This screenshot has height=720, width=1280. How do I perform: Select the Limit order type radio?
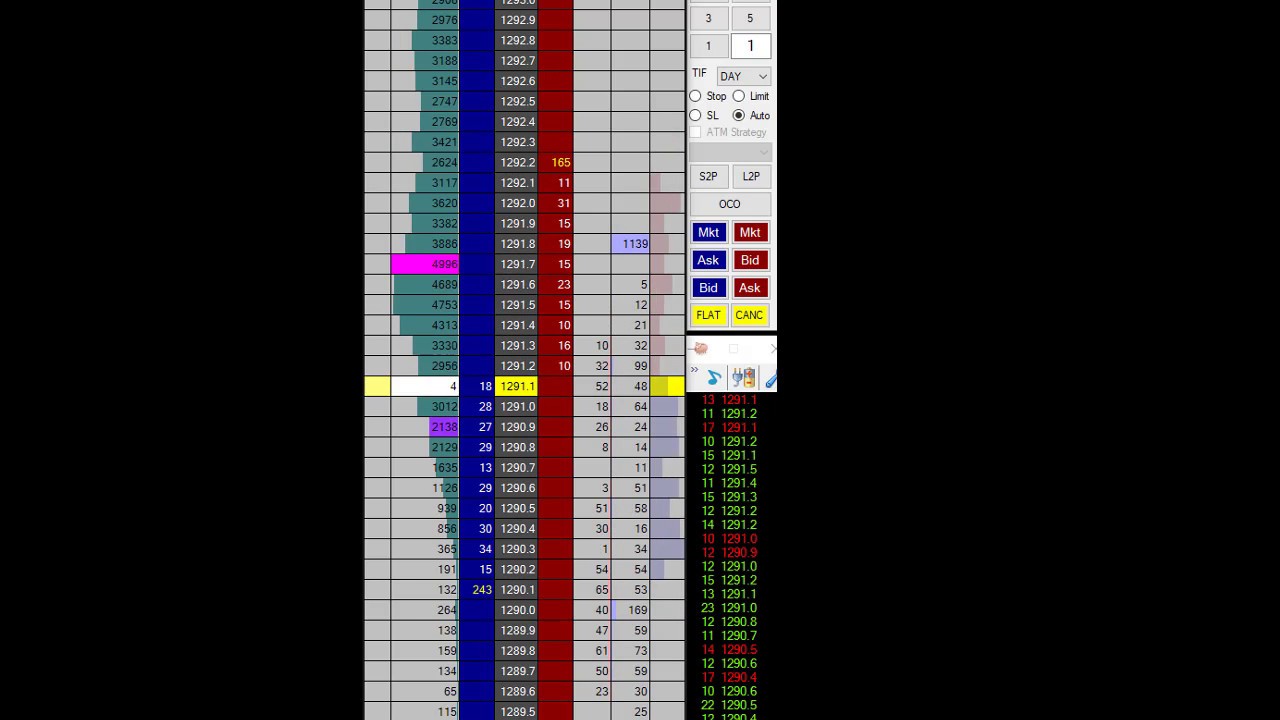[738, 96]
